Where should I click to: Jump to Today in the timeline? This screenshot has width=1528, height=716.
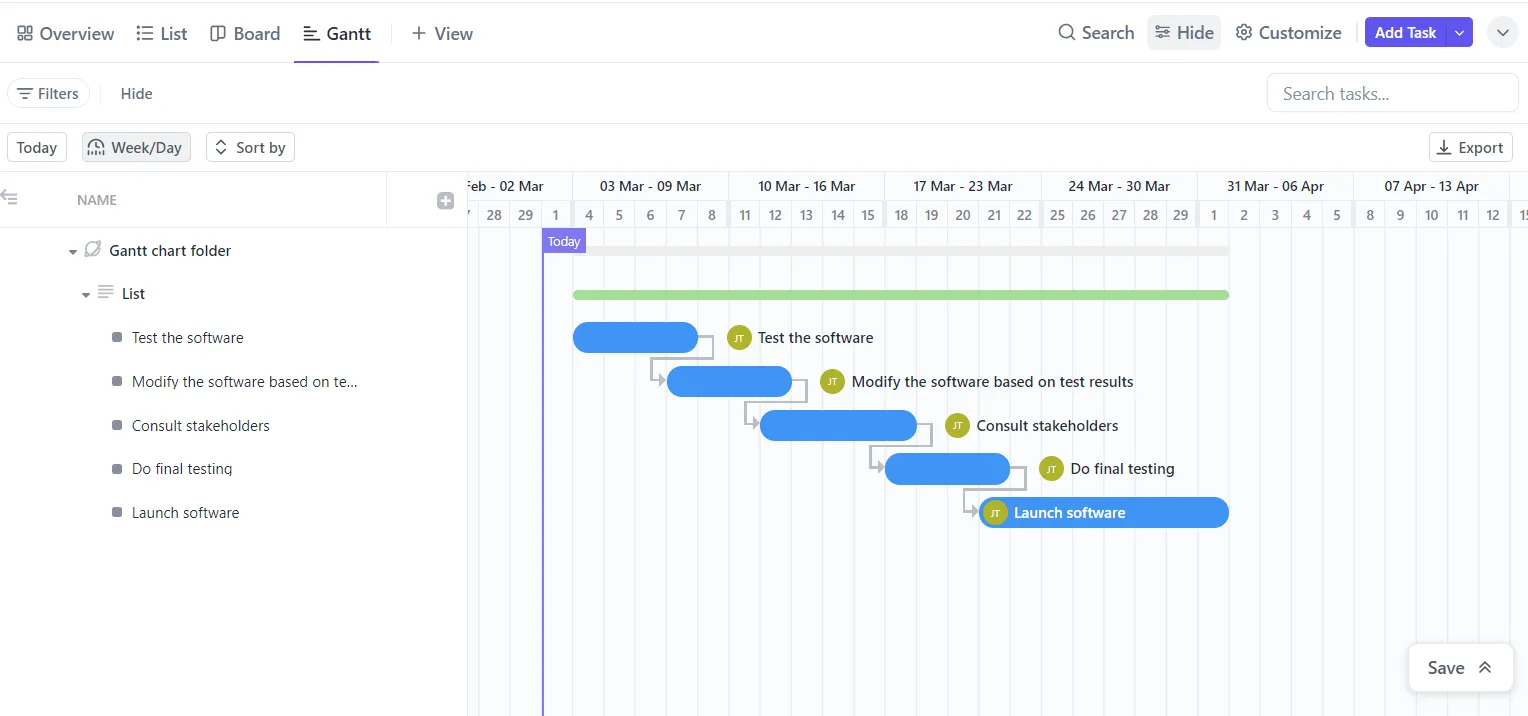click(37, 147)
